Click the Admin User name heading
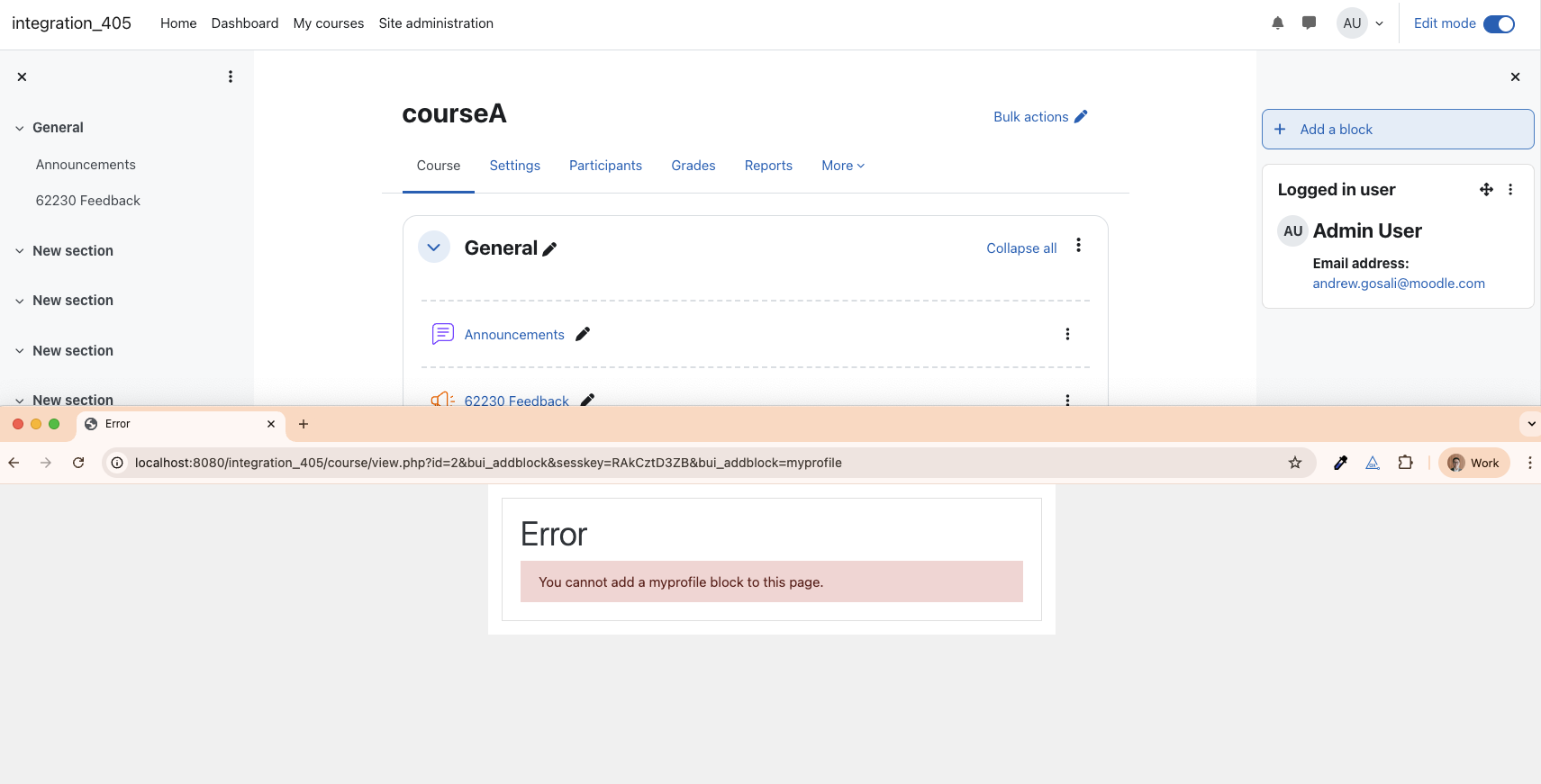The height and width of the screenshot is (784, 1541). 1367,231
